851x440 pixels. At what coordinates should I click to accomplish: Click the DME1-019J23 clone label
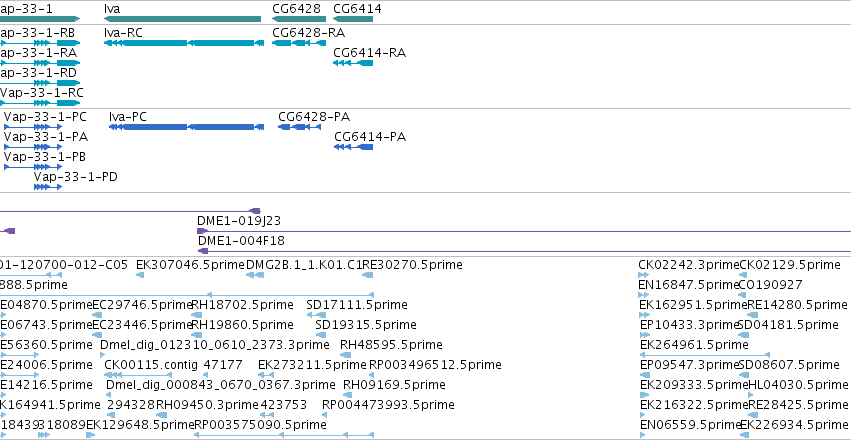coord(239,221)
